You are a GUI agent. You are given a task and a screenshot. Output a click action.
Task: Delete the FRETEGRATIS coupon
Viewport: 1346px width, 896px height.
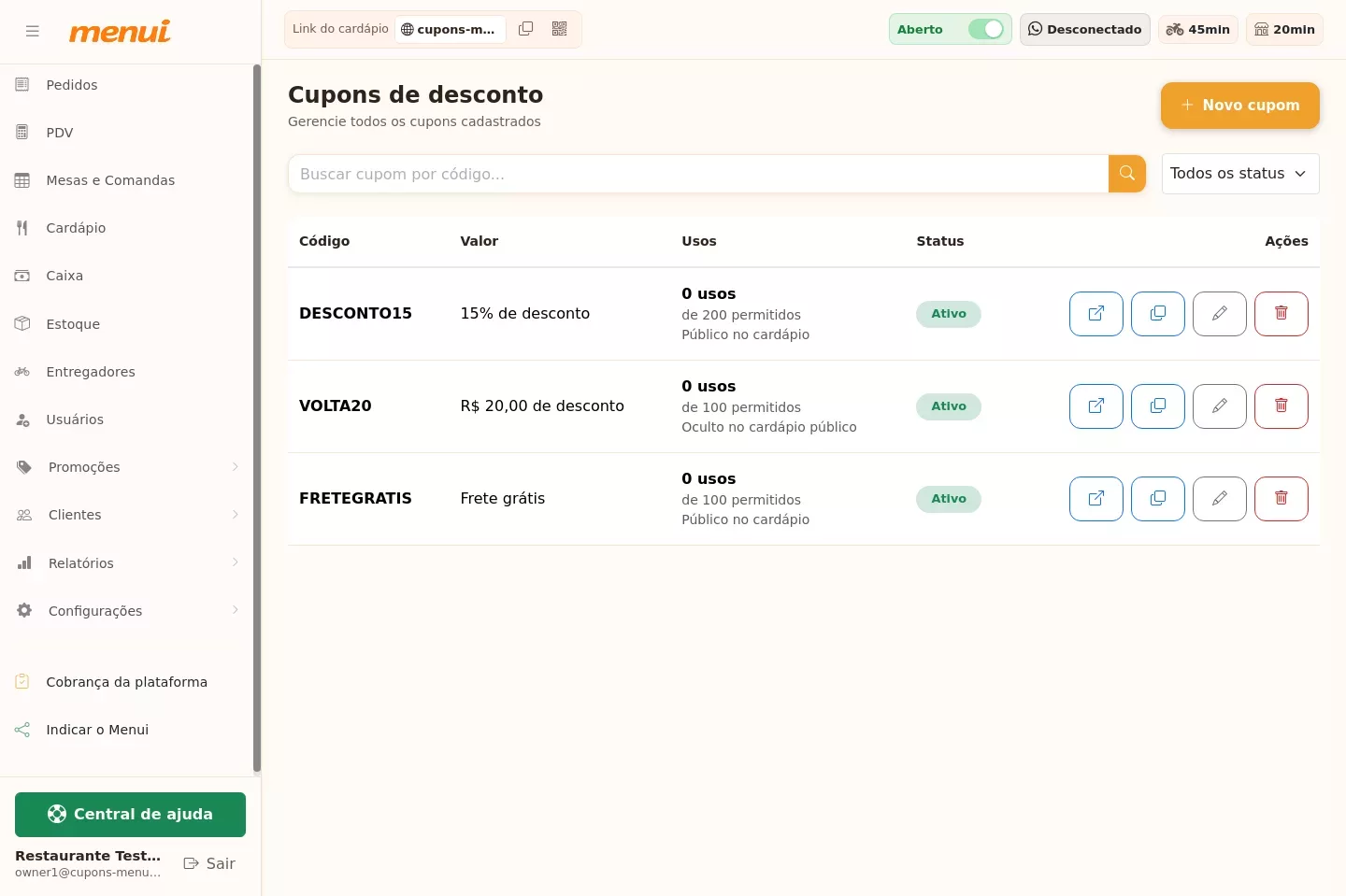tap(1282, 499)
